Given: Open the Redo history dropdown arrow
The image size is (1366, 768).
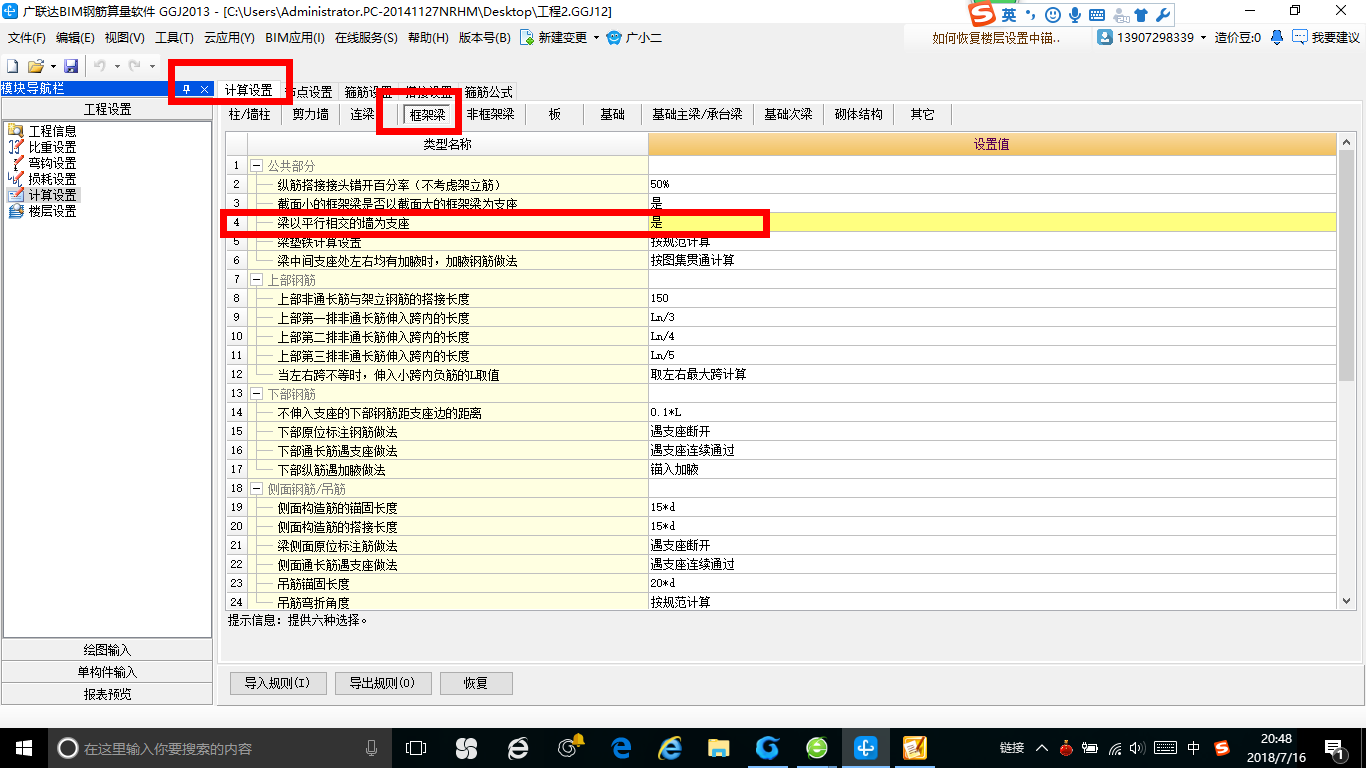Looking at the screenshot, I should pos(152,66).
